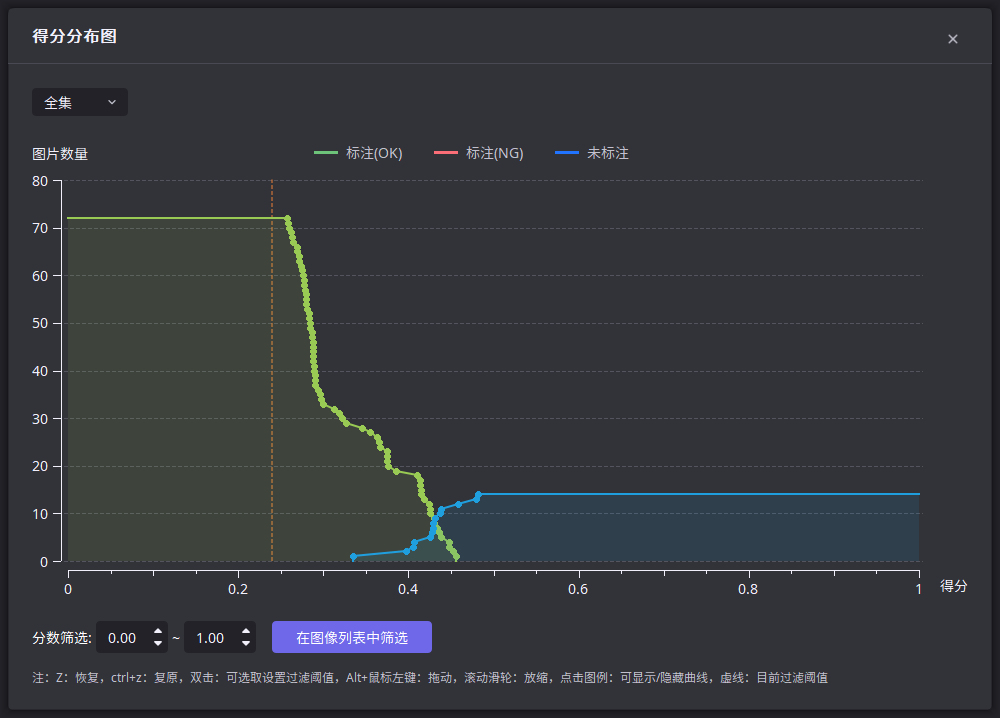
Task: Open the 全集 dataset dropdown
Action: point(79,101)
